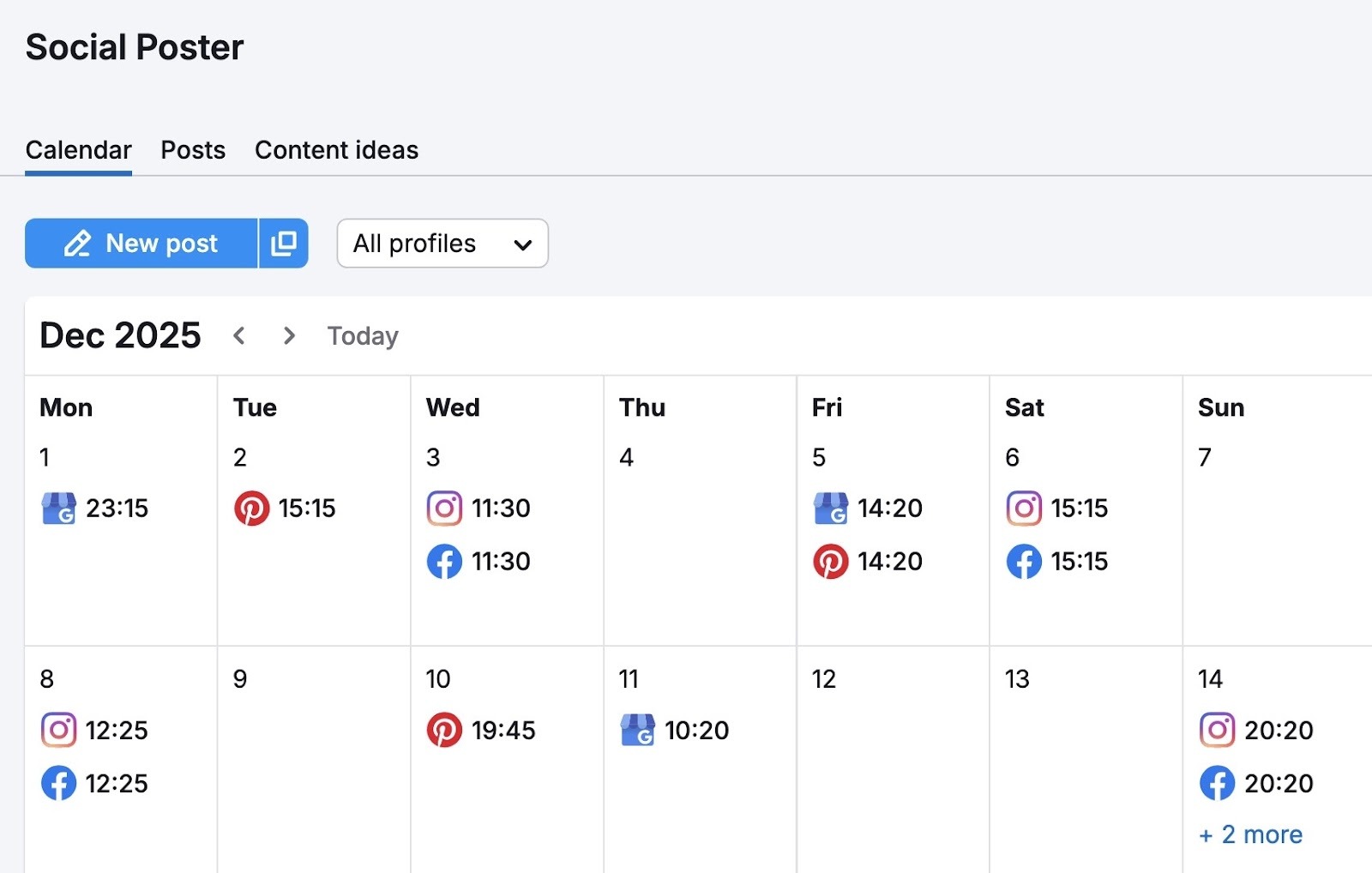Select the Google Business Profile icon on December 5
Image resolution: width=1372 pixels, height=873 pixels.
tap(831, 508)
